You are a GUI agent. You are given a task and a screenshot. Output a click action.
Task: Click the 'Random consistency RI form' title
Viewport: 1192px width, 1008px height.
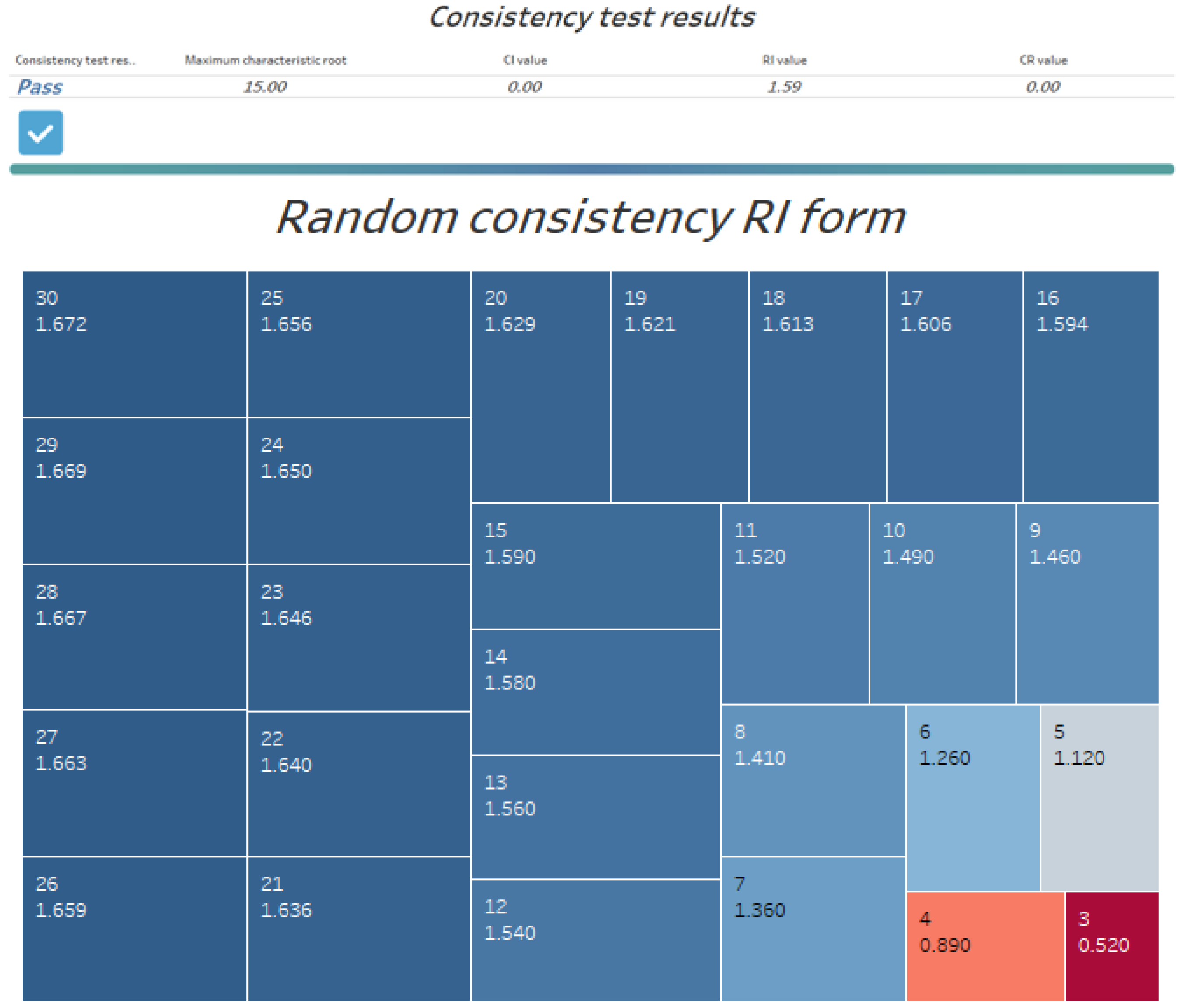tap(591, 217)
